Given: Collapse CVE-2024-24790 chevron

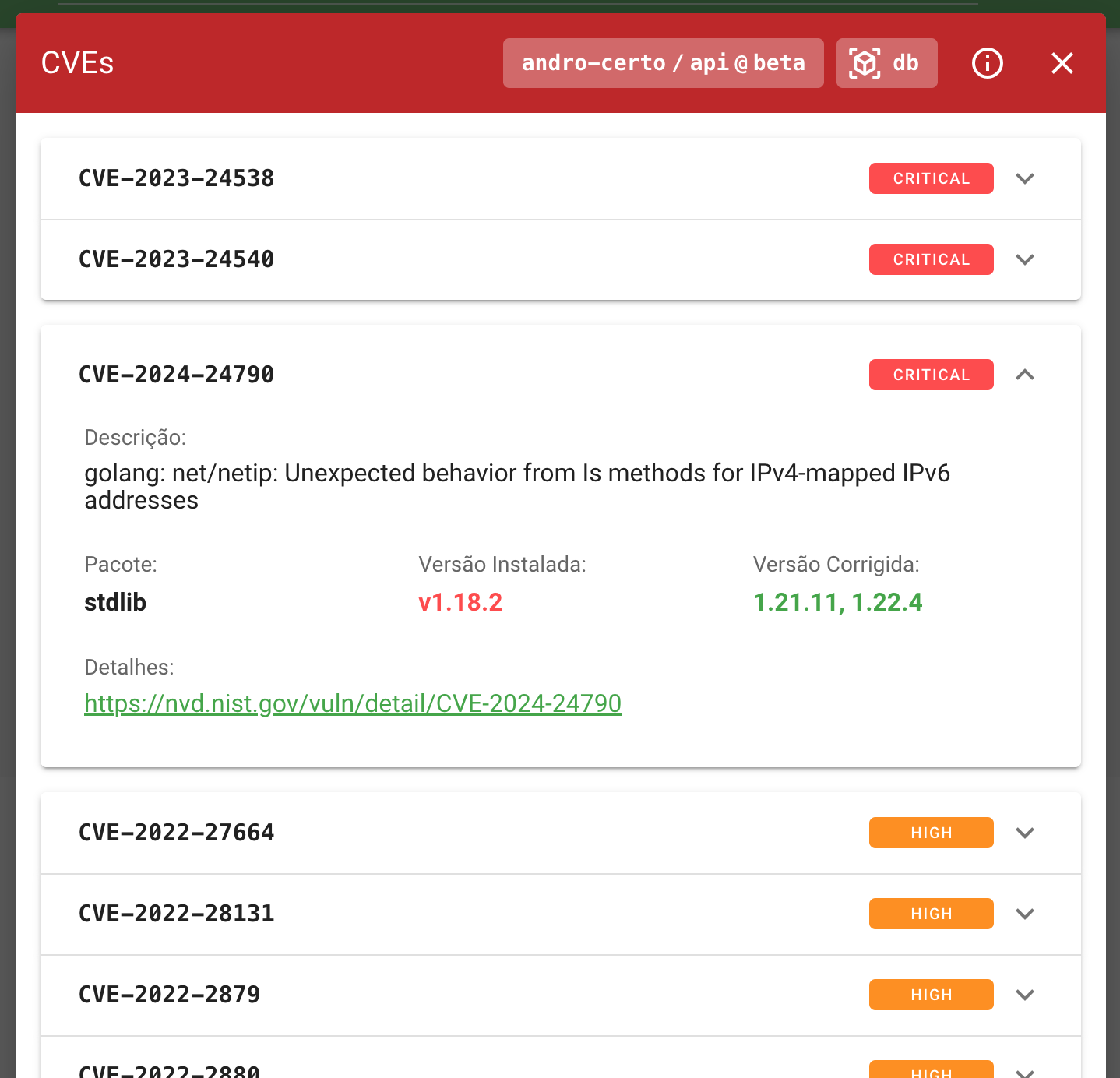Looking at the screenshot, I should pos(1025,375).
